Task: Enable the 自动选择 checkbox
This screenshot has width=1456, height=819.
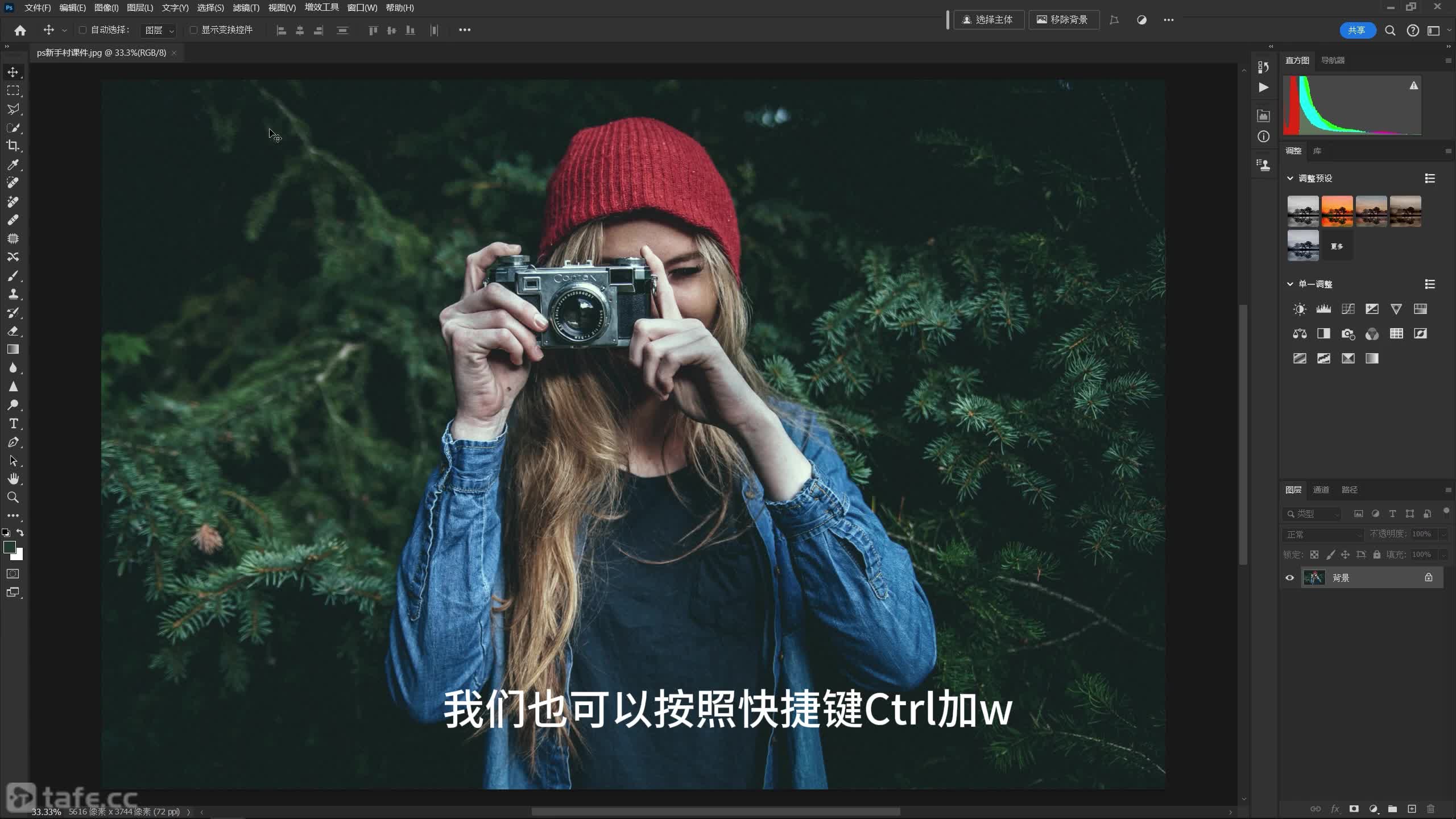Action: tap(82, 30)
